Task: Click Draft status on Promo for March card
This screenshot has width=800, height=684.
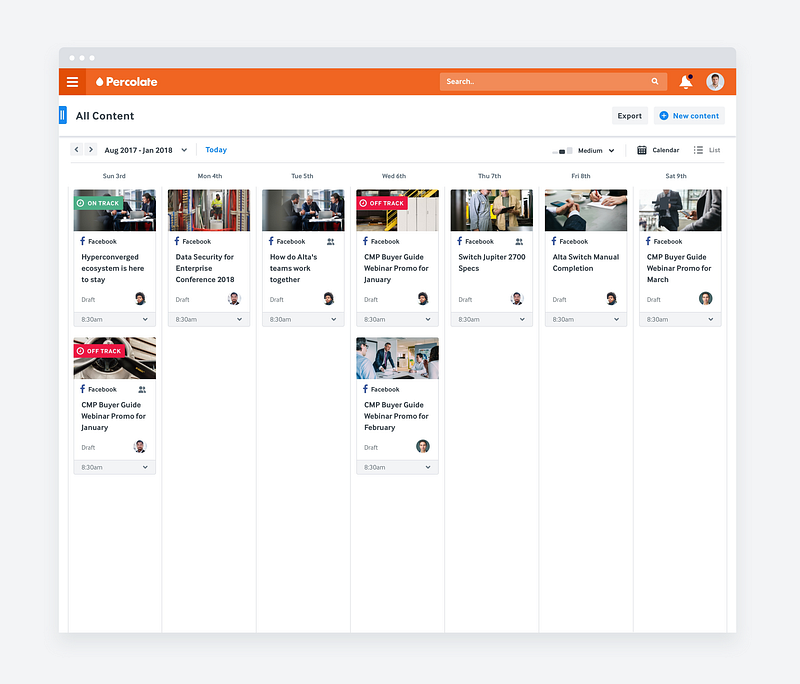Action: click(654, 299)
